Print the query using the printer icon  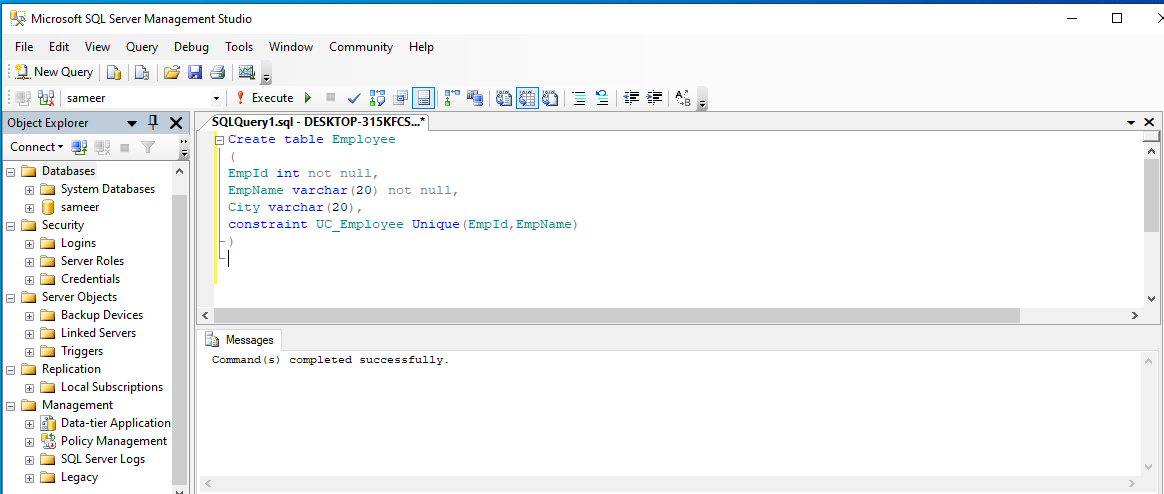[218, 72]
